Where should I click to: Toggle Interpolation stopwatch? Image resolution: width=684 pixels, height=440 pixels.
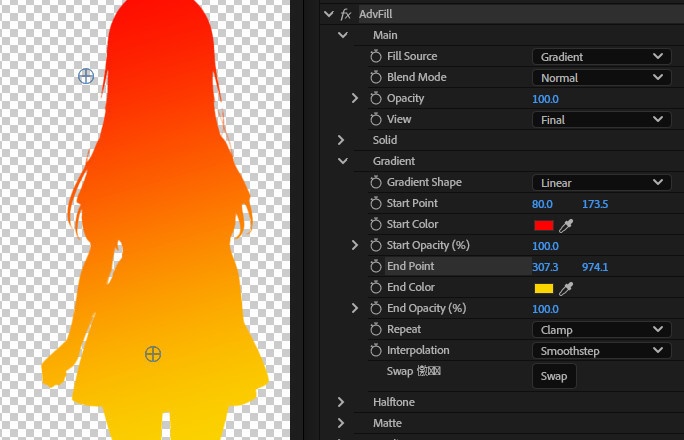pos(376,350)
